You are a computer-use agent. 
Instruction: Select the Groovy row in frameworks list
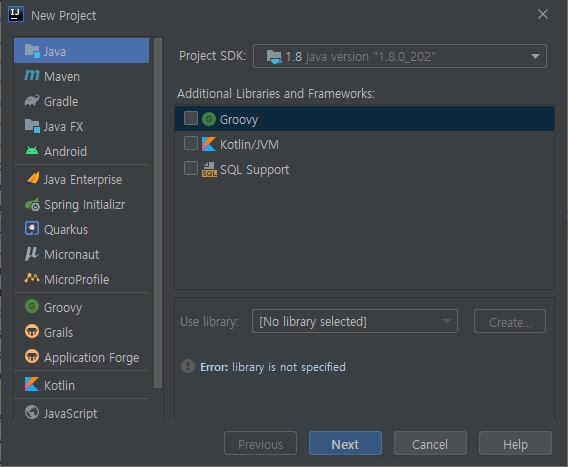coord(364,118)
